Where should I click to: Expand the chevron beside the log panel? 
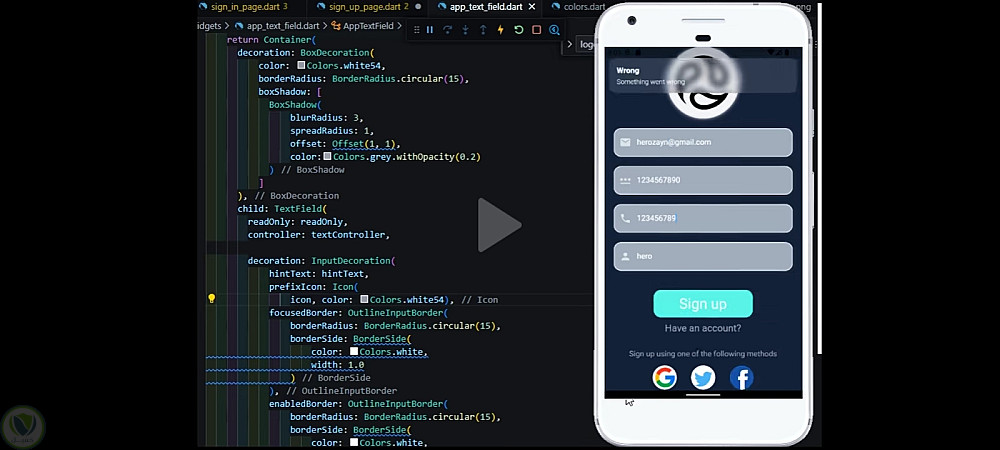[x=570, y=45]
